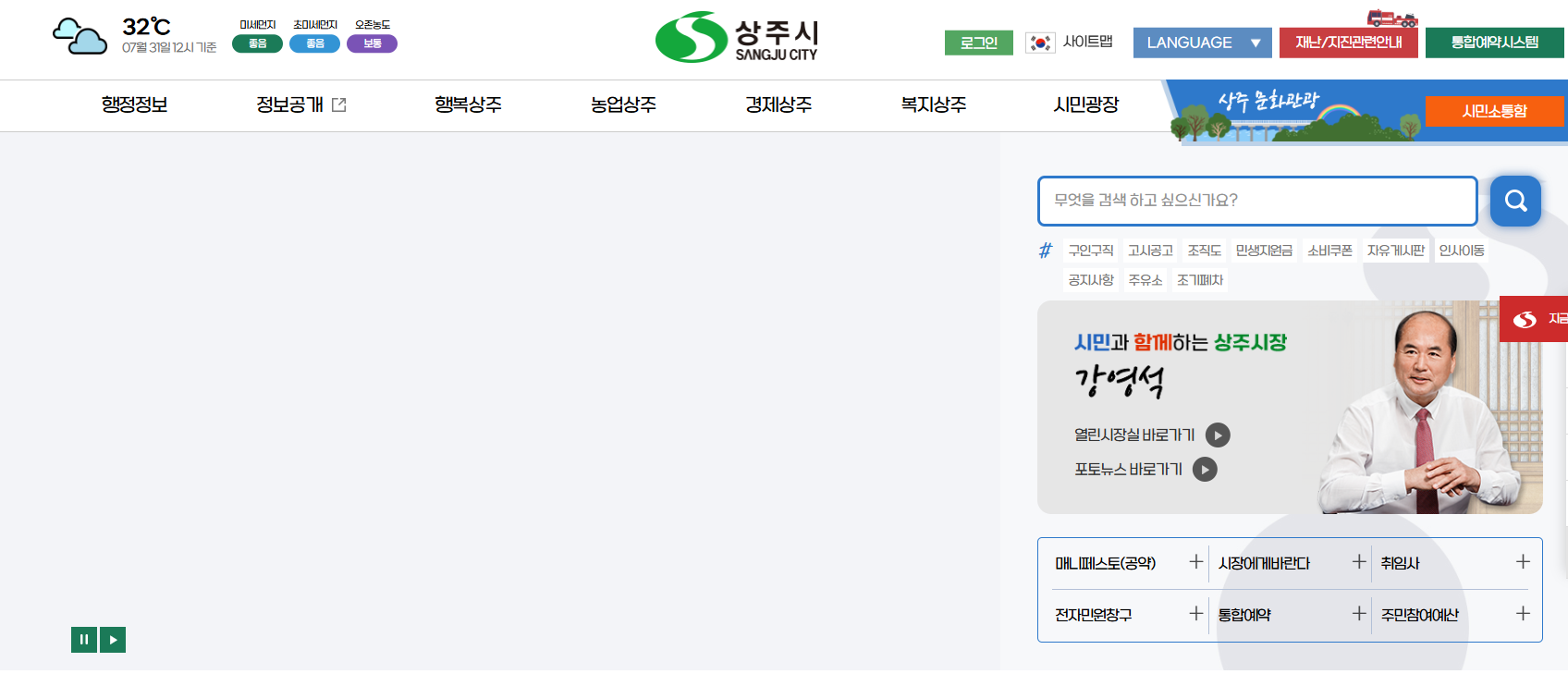
Task: Click 통합예약시스템 button
Action: tap(1495, 43)
